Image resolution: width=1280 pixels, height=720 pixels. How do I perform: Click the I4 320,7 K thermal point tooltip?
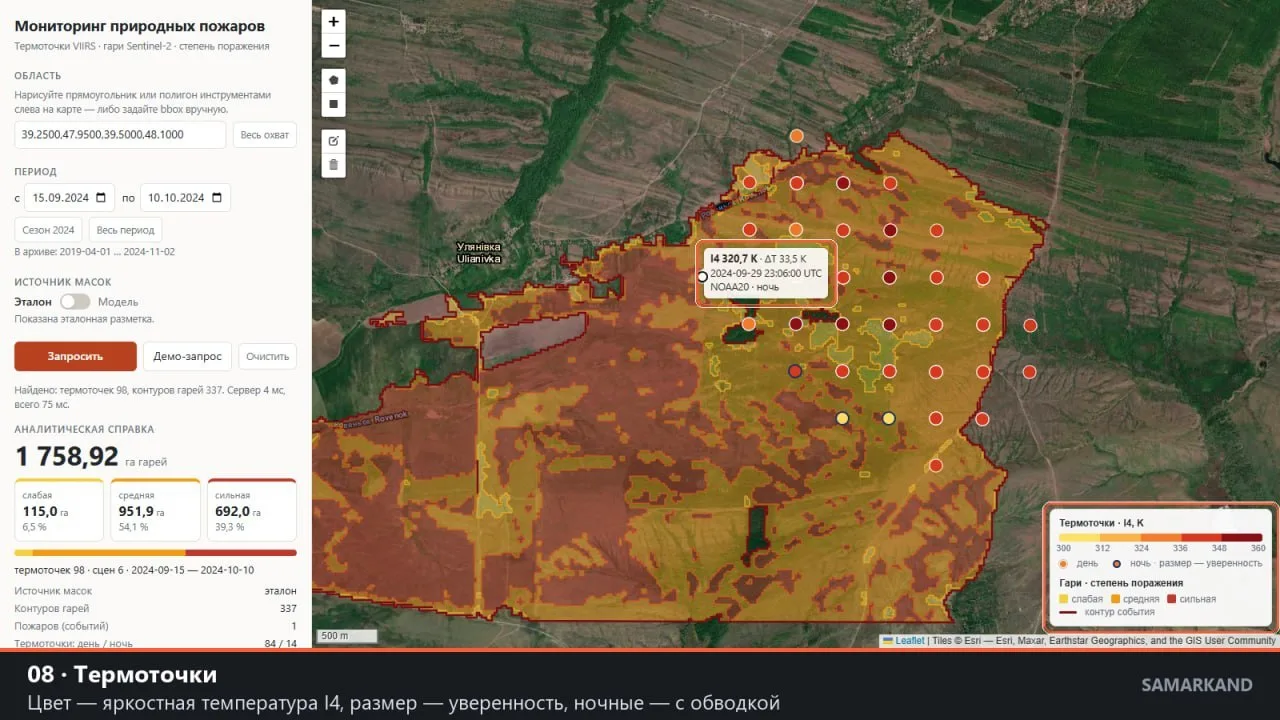(766, 272)
